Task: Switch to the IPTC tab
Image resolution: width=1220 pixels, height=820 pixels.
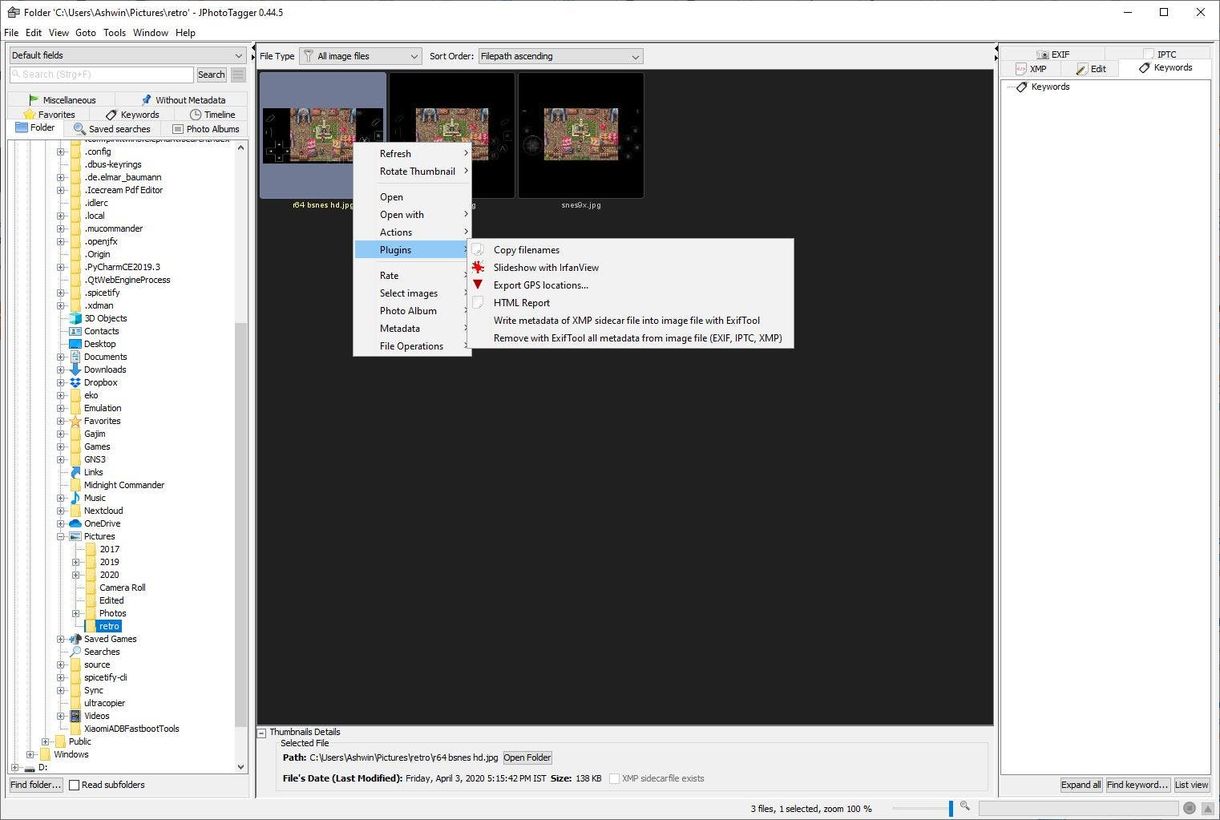Action: (x=1158, y=55)
